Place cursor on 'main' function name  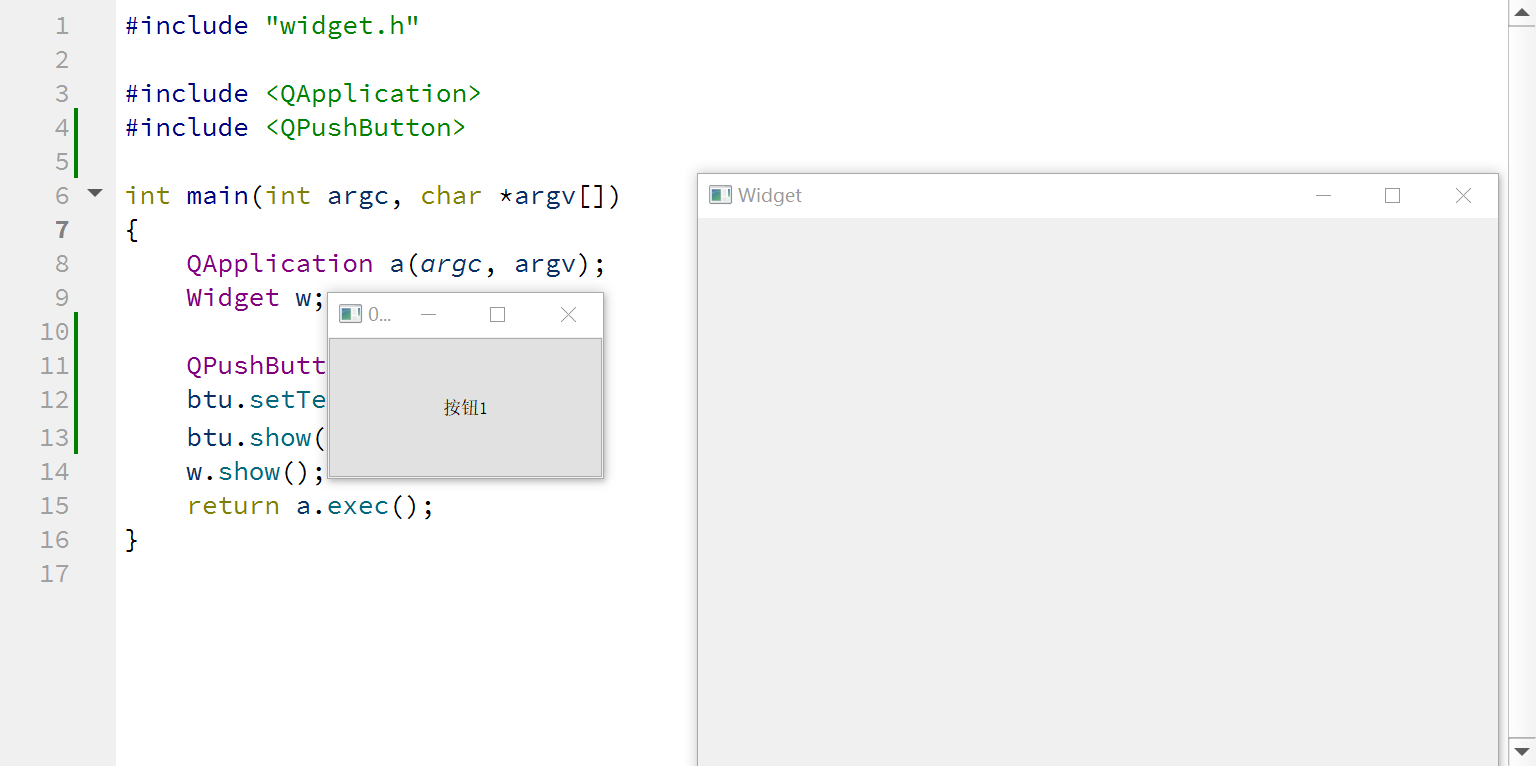tap(217, 195)
